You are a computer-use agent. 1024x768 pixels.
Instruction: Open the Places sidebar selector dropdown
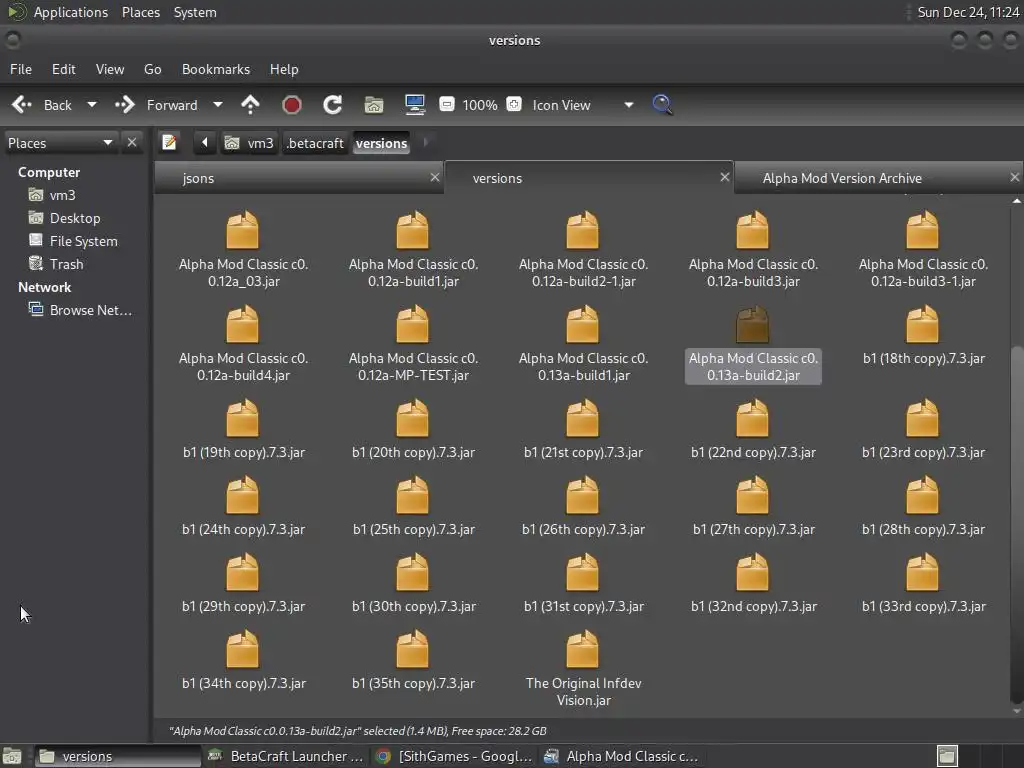coord(107,143)
